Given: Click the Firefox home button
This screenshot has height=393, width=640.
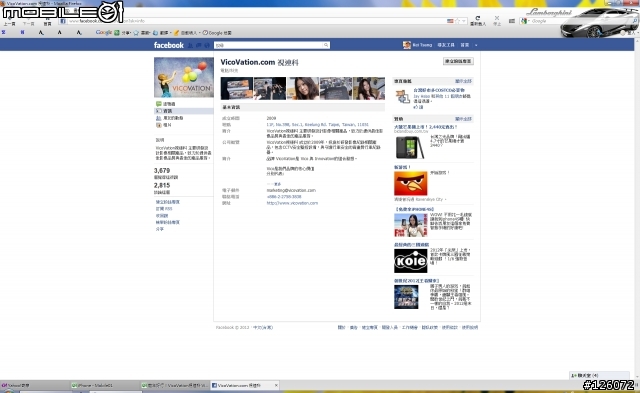Looking at the screenshot, I should (47, 21).
